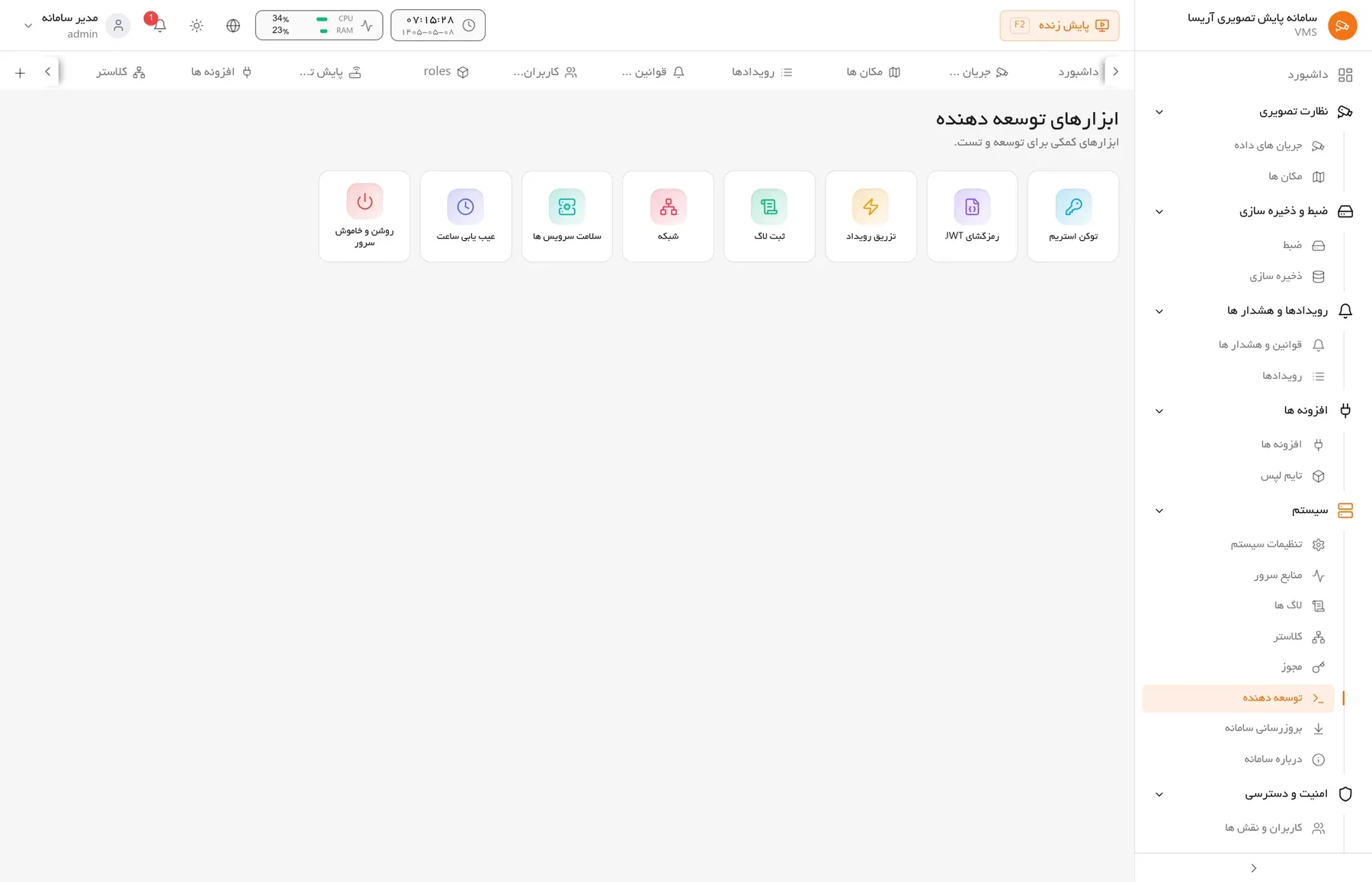This screenshot has height=882, width=1372.
Task: Open the رمزگشای JWT tool card
Action: pos(972,216)
